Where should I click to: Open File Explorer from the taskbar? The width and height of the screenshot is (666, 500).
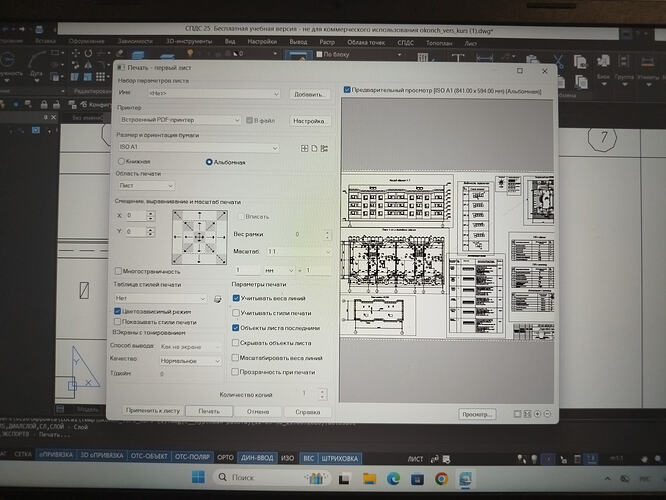tap(370, 479)
